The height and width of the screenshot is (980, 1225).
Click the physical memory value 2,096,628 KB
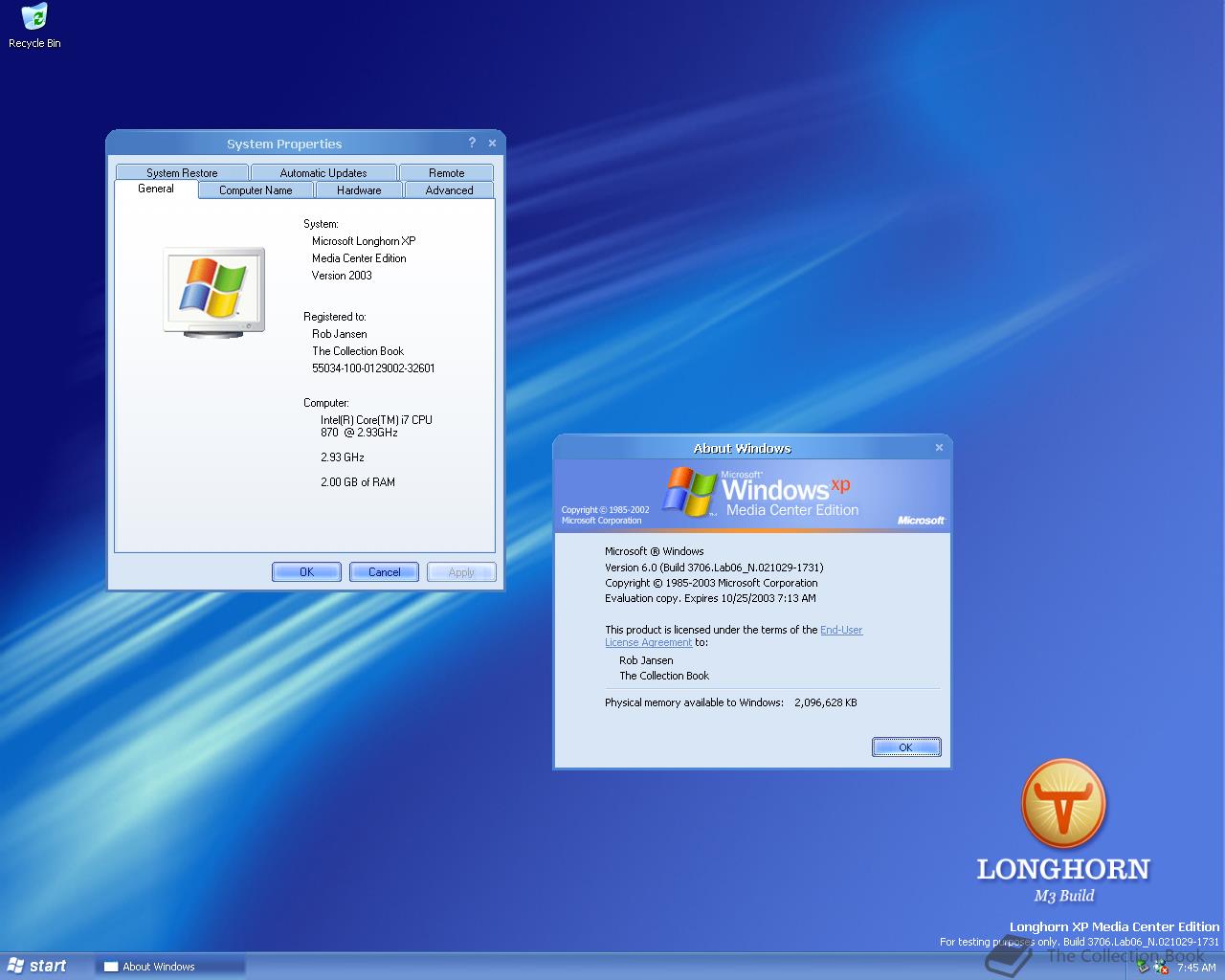(x=825, y=702)
